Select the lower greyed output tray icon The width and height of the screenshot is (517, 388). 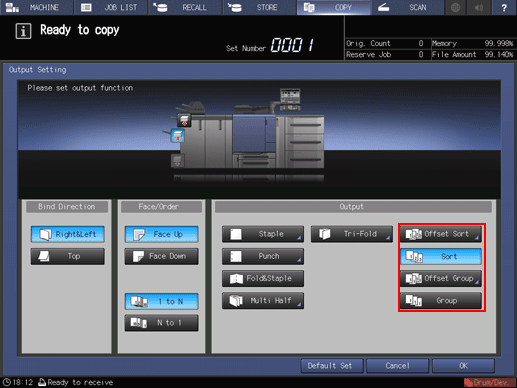coord(177,160)
